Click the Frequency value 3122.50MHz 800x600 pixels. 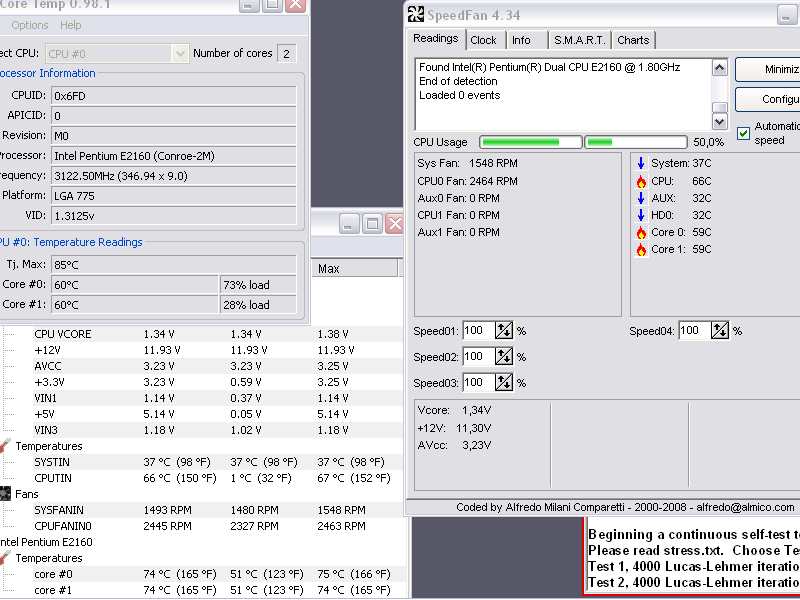(173, 176)
